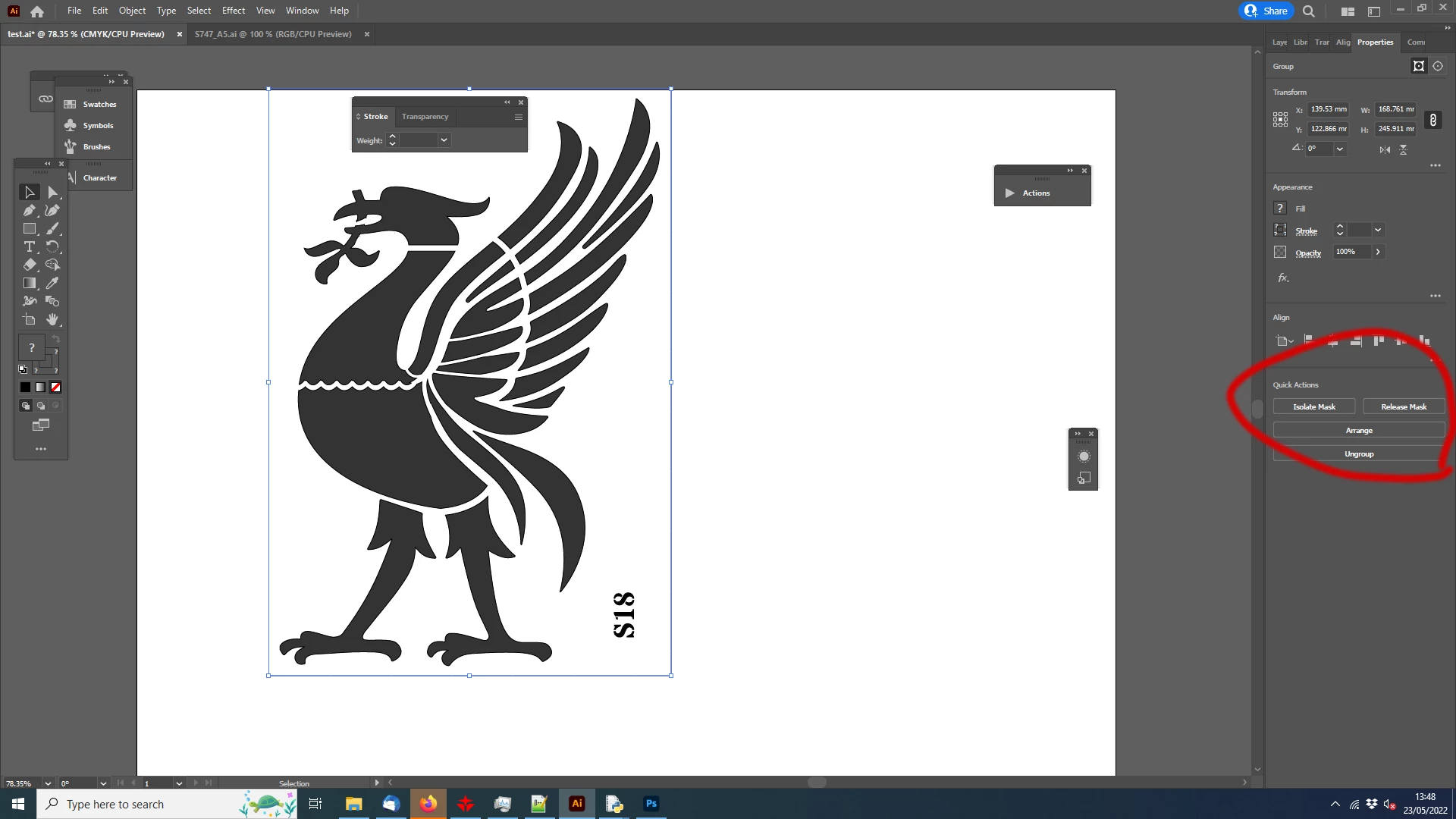1456x819 pixels.
Task: Expand the Stroke weight dropdown in Properties
Action: tap(1378, 230)
